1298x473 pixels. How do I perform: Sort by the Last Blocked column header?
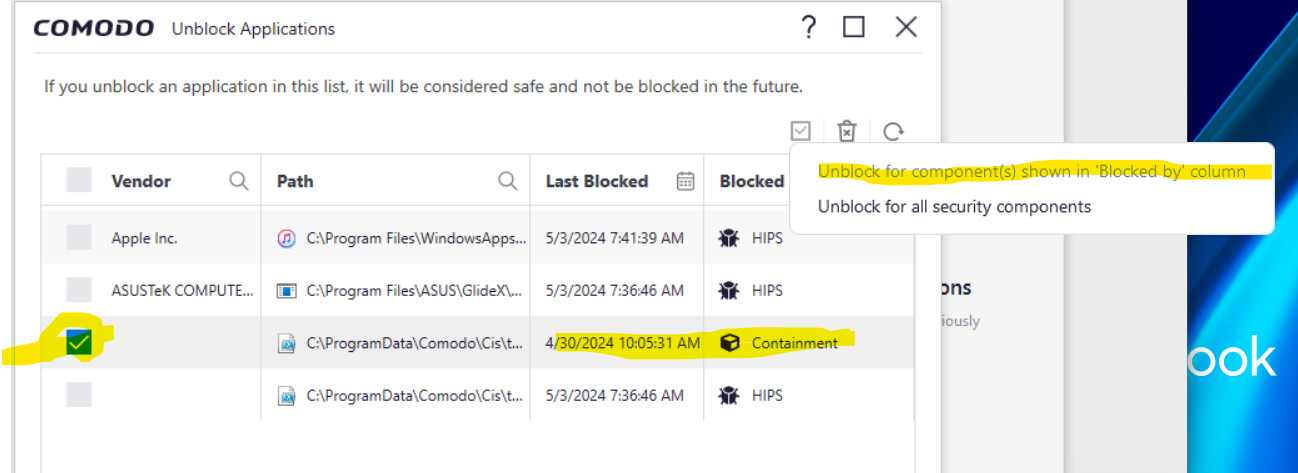596,181
